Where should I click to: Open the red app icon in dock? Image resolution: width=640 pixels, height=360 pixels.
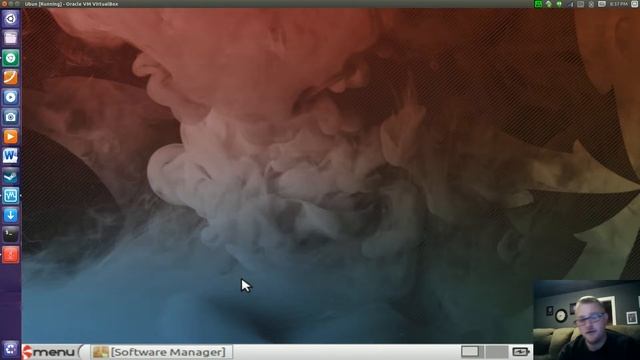click(11, 254)
